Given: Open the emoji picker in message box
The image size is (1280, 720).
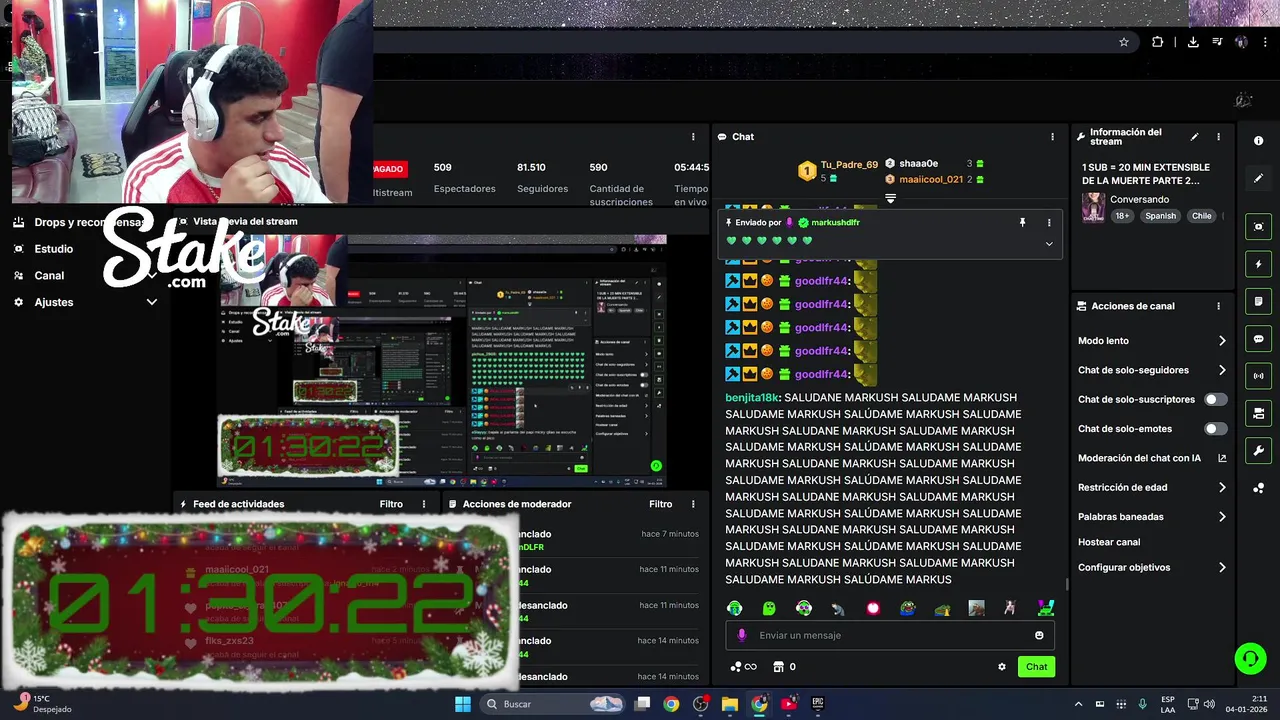Looking at the screenshot, I should tap(1039, 635).
